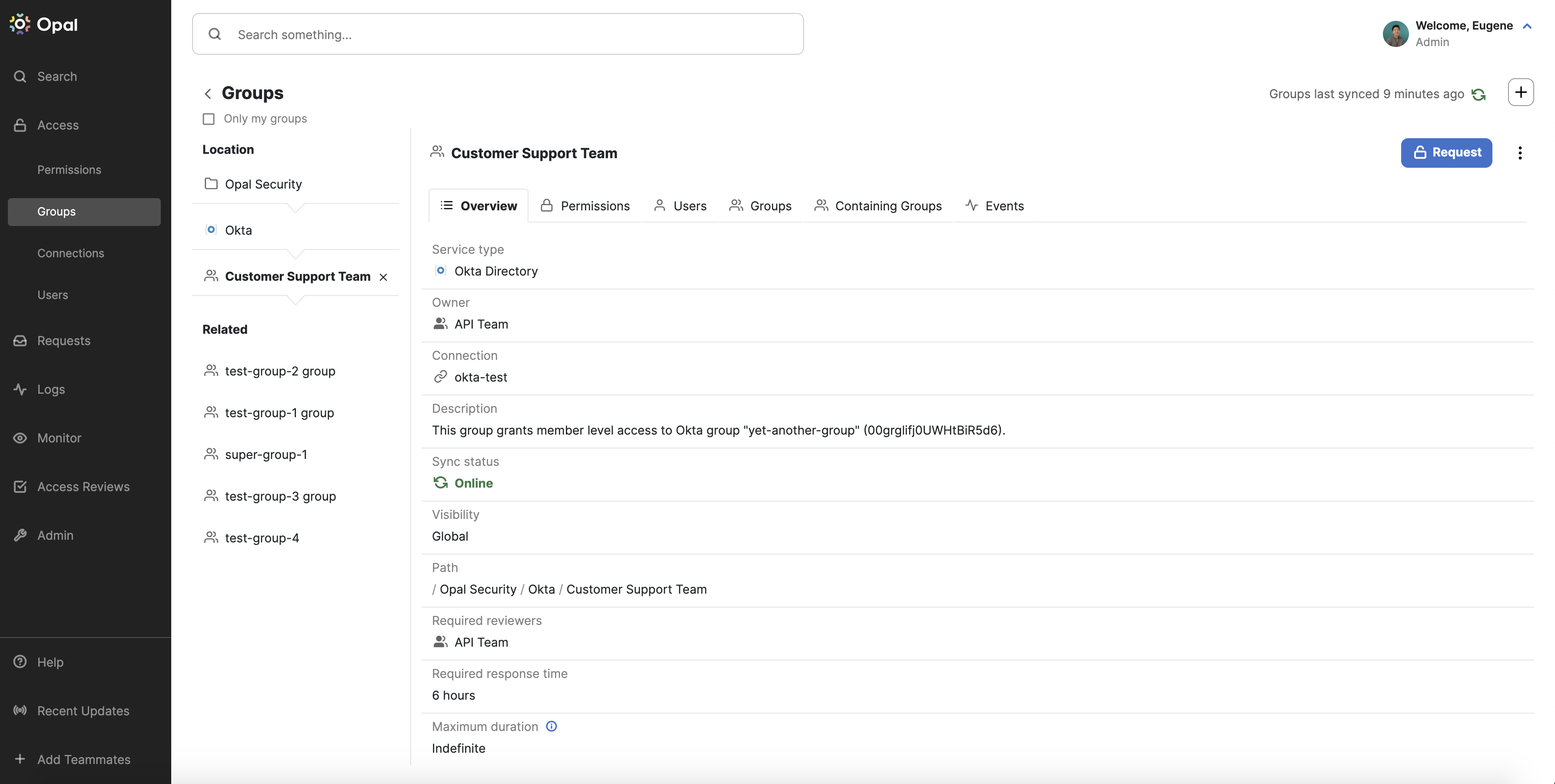Switch to the Users tab

[680, 206]
